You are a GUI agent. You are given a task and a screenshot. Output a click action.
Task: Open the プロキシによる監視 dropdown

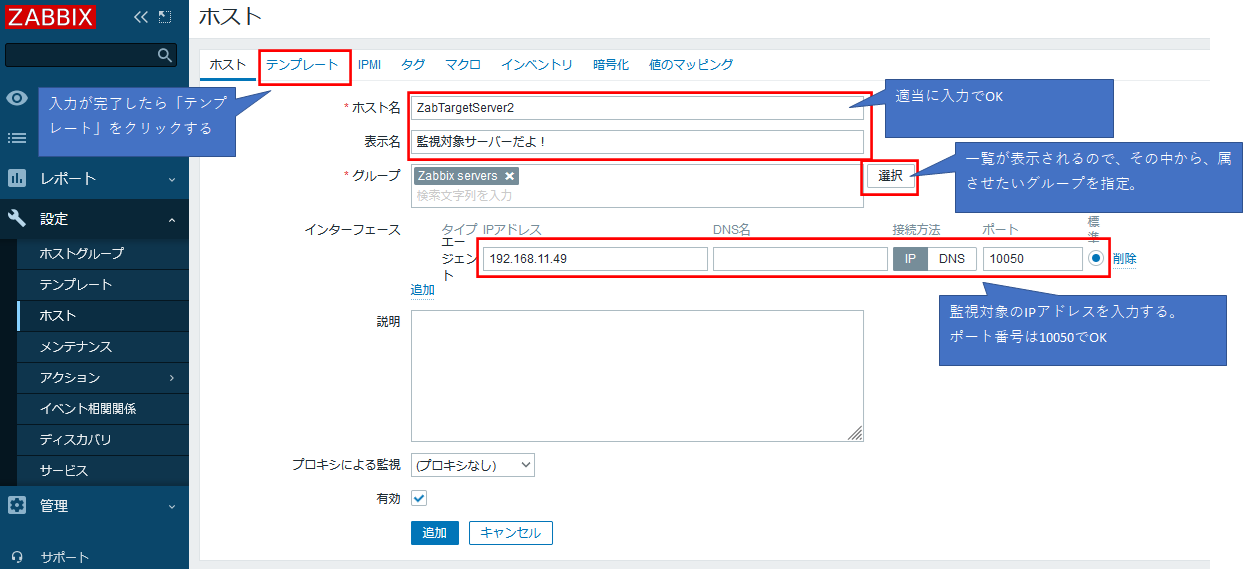tap(473, 466)
